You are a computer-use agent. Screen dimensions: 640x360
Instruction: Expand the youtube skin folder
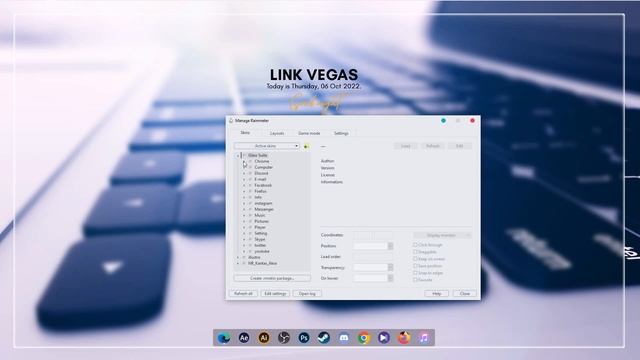click(x=244, y=251)
